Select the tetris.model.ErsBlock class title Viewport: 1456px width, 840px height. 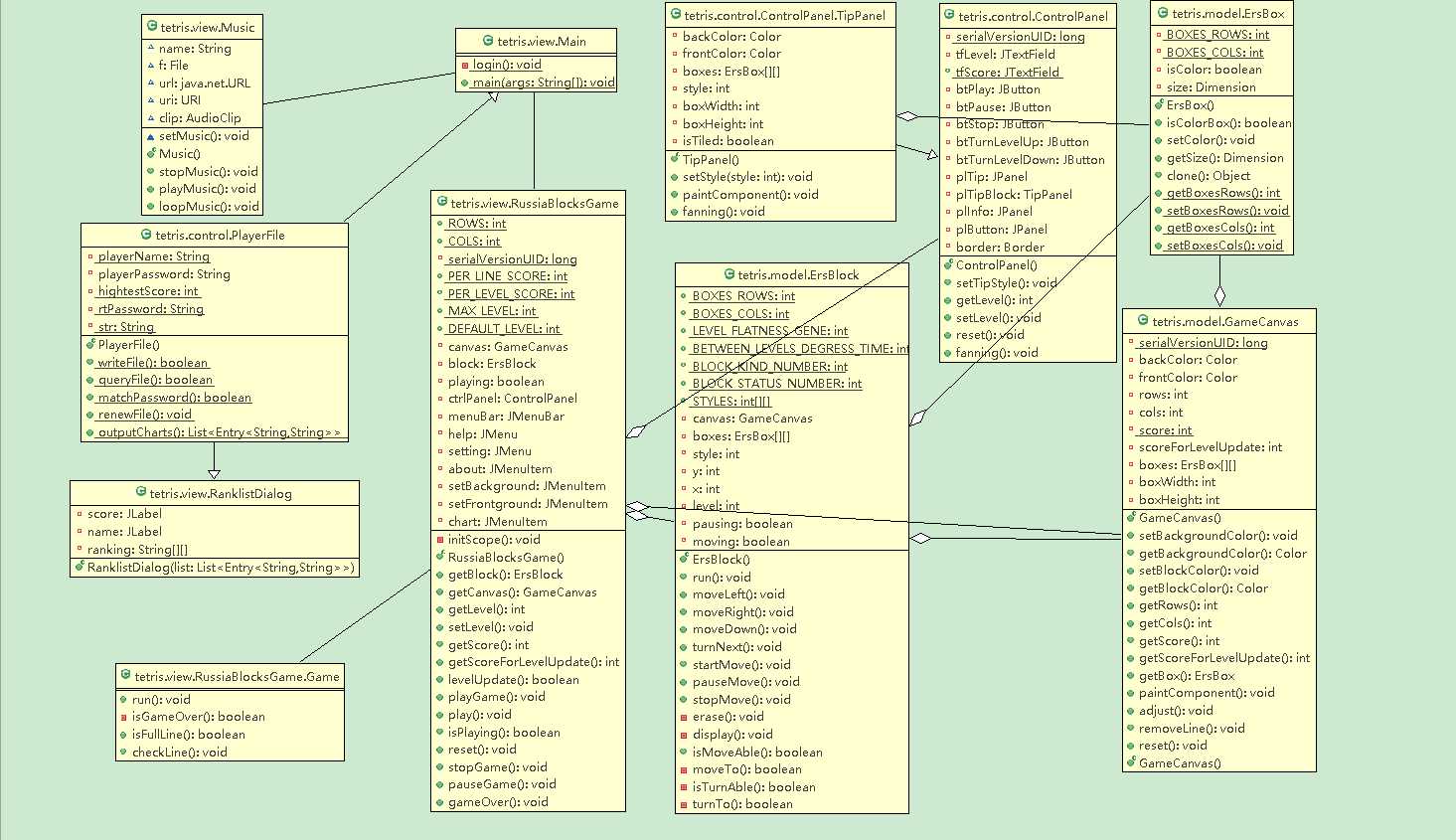tap(798, 274)
